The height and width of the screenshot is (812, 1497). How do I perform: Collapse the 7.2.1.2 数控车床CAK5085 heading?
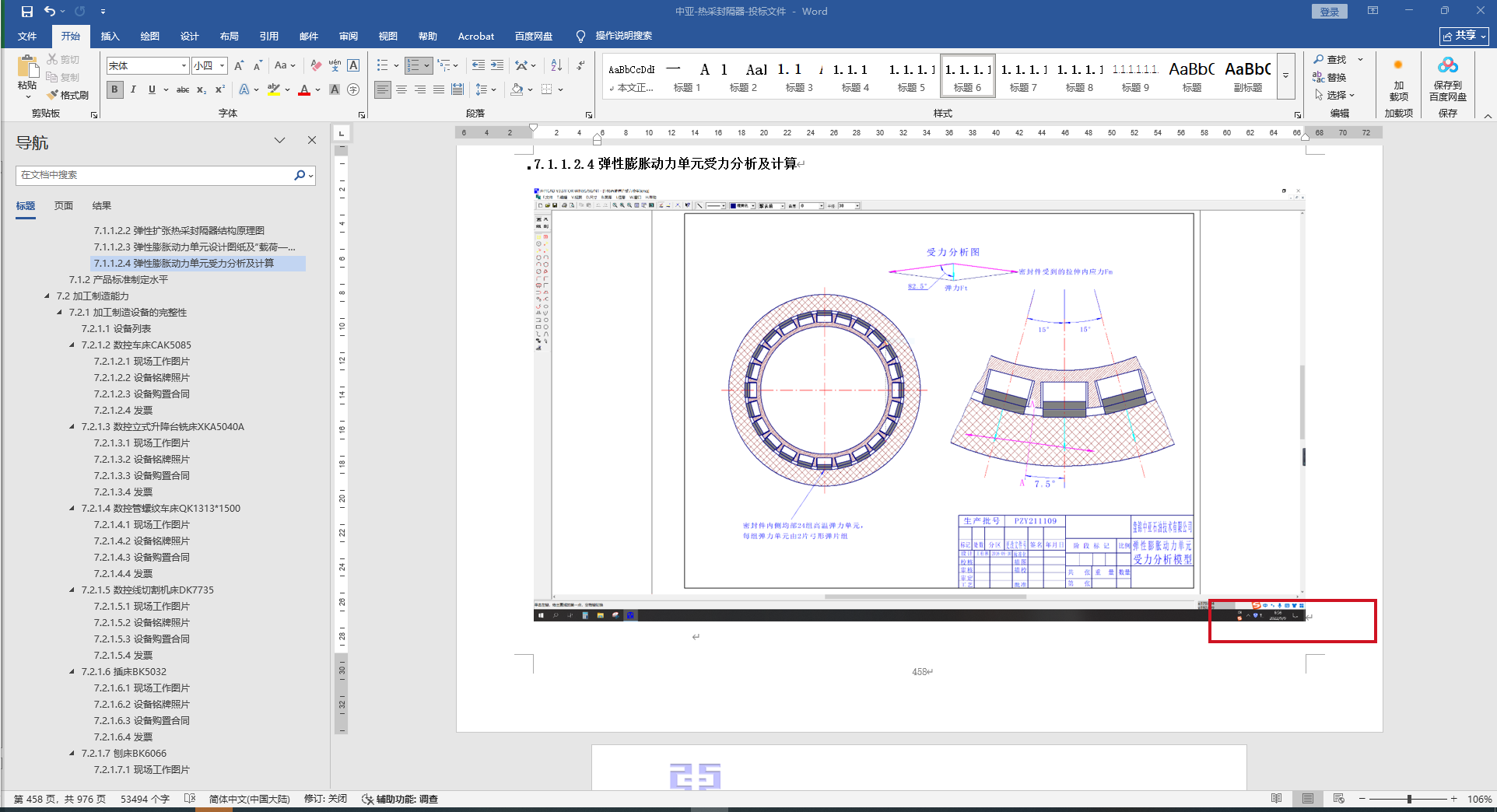pos(72,345)
